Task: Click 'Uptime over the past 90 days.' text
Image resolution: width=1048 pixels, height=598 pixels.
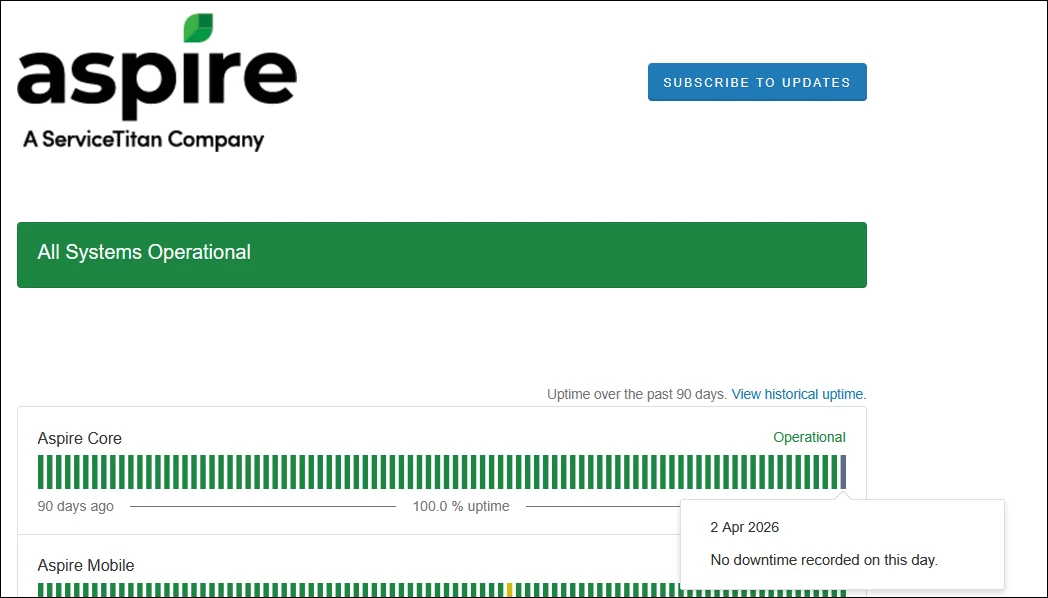Action: click(637, 394)
